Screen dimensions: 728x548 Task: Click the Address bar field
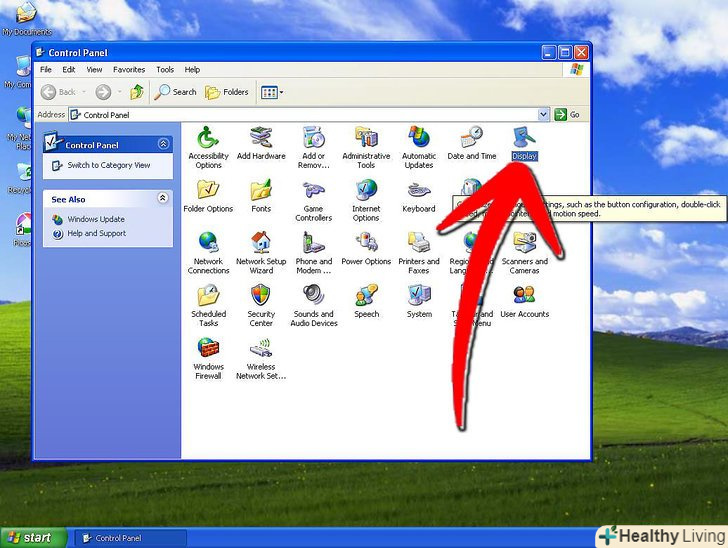tap(309, 114)
